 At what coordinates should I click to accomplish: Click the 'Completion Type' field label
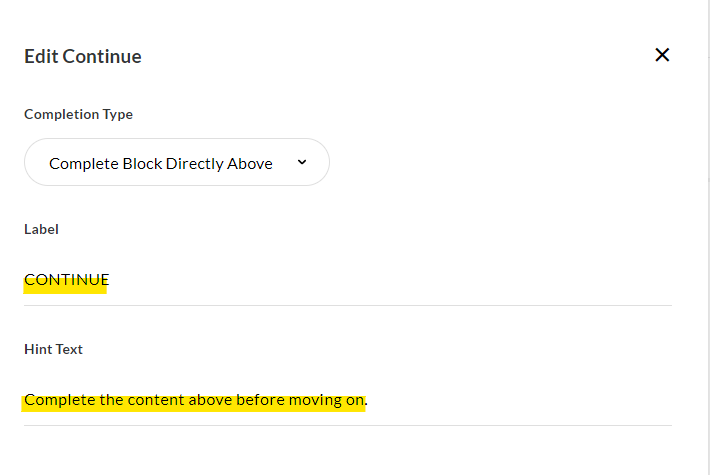(78, 114)
